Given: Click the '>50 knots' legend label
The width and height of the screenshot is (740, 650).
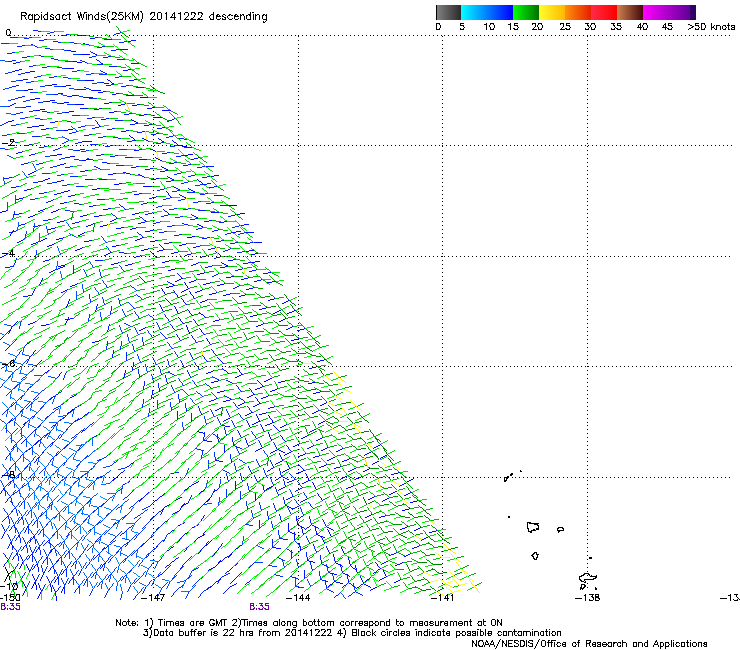Looking at the screenshot, I should (x=711, y=27).
